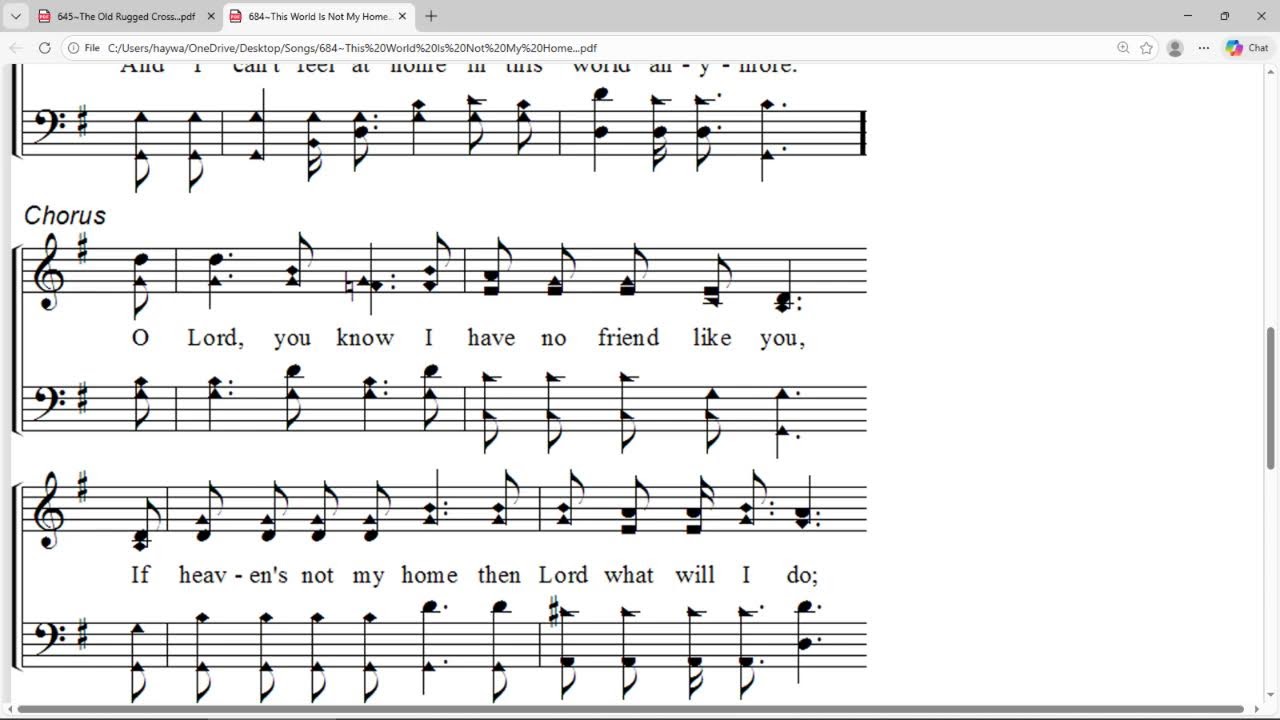The height and width of the screenshot is (720, 1280).
Task: Open Copilot Chat button
Action: tap(1247, 48)
